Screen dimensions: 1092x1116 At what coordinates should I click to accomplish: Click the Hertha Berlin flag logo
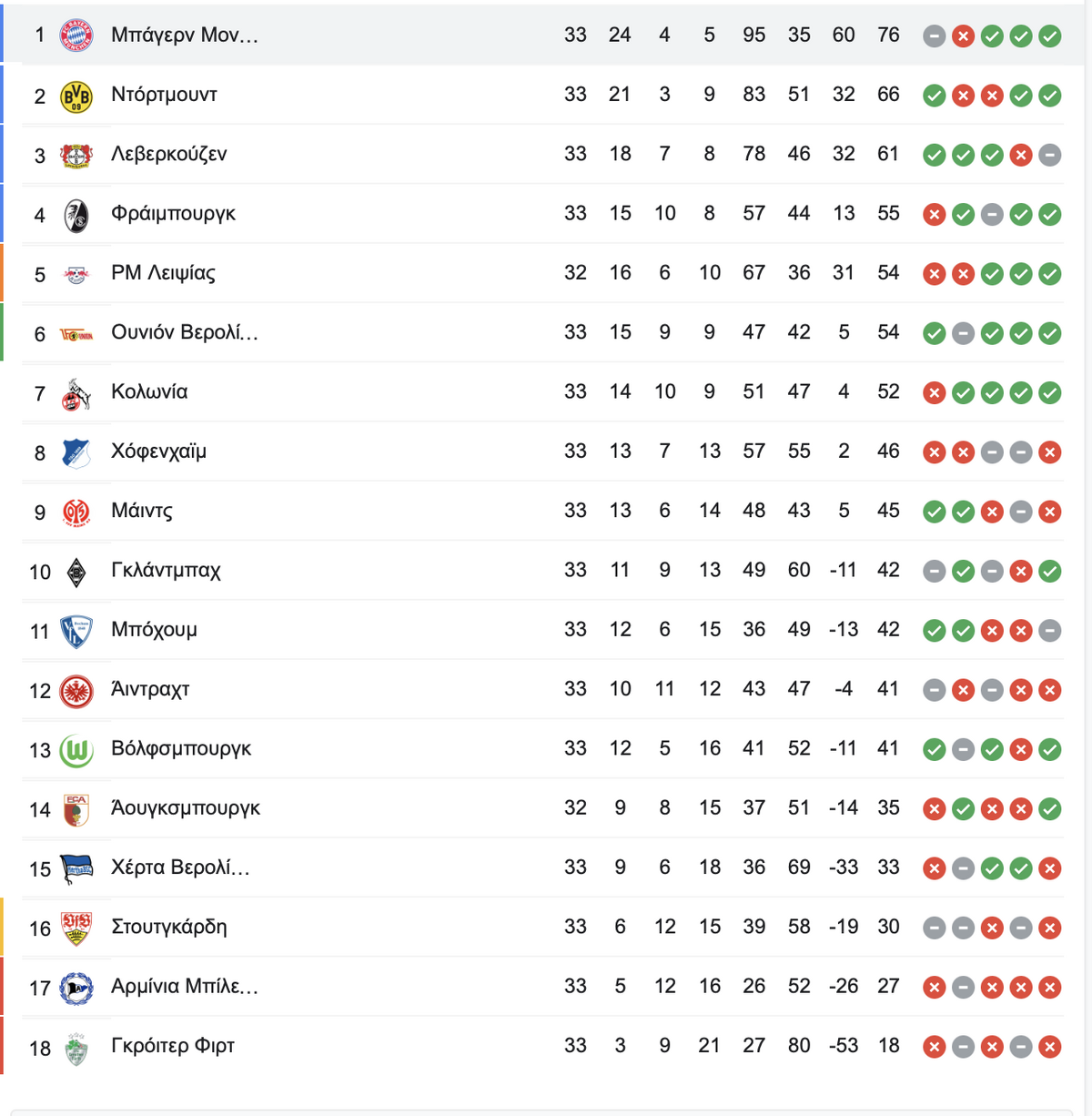pos(76,869)
